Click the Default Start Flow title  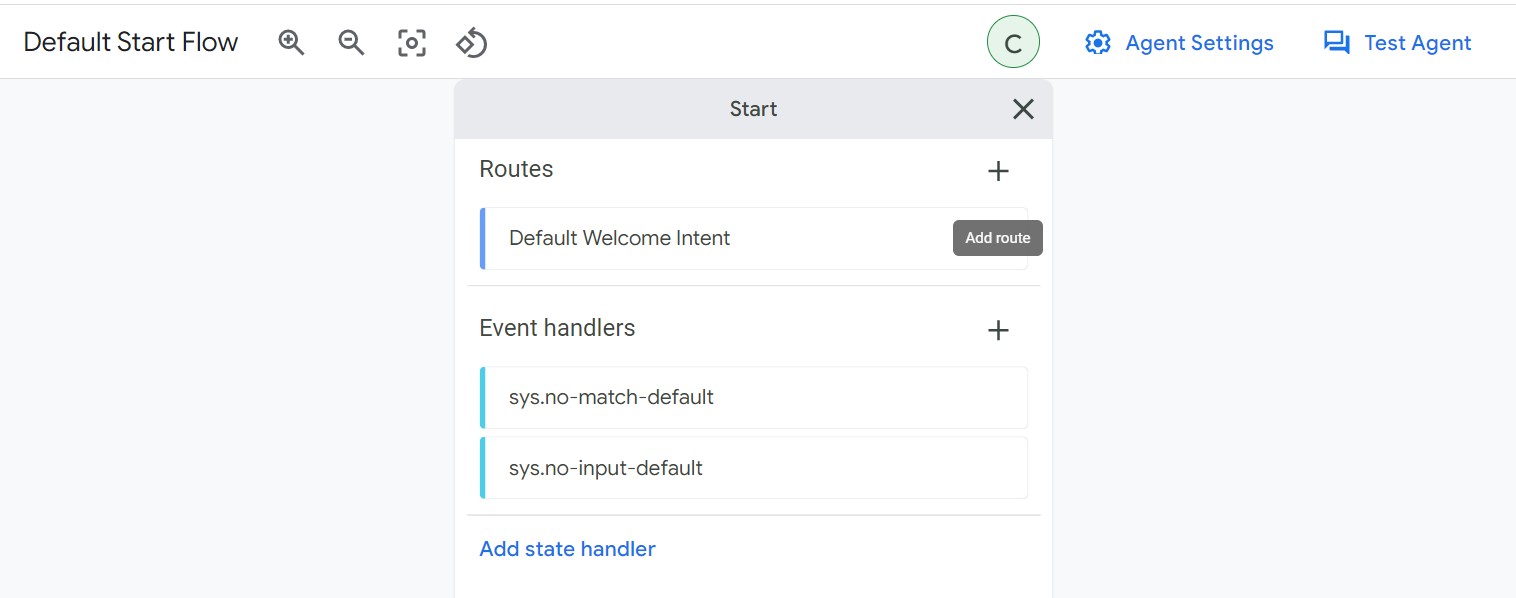click(131, 42)
